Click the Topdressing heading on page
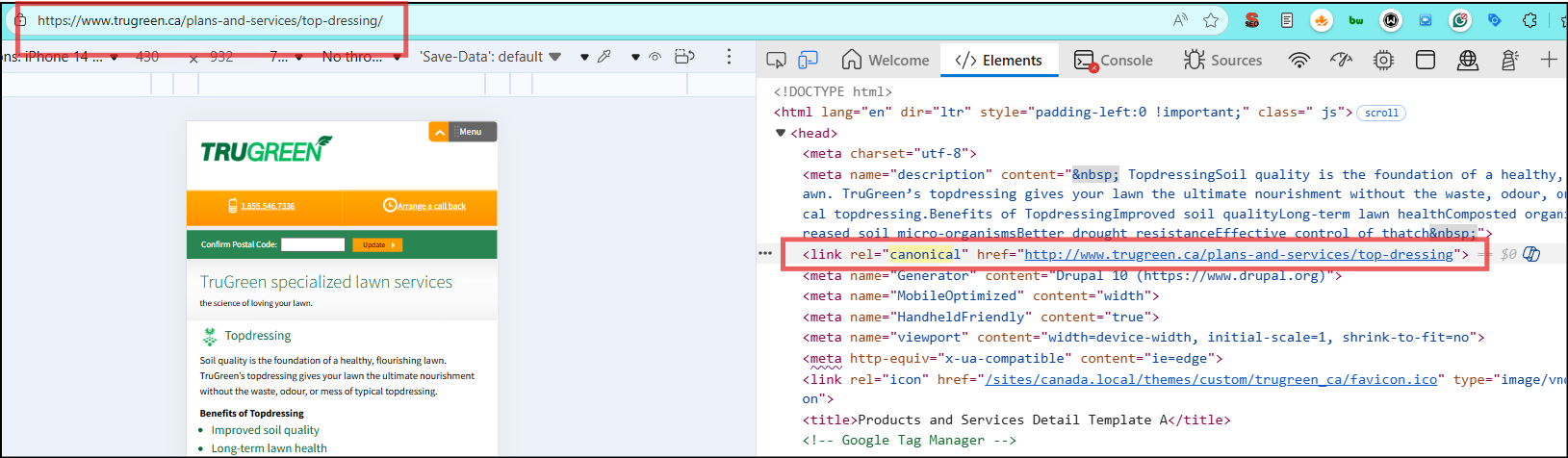The width and height of the screenshot is (1568, 458). point(258,336)
